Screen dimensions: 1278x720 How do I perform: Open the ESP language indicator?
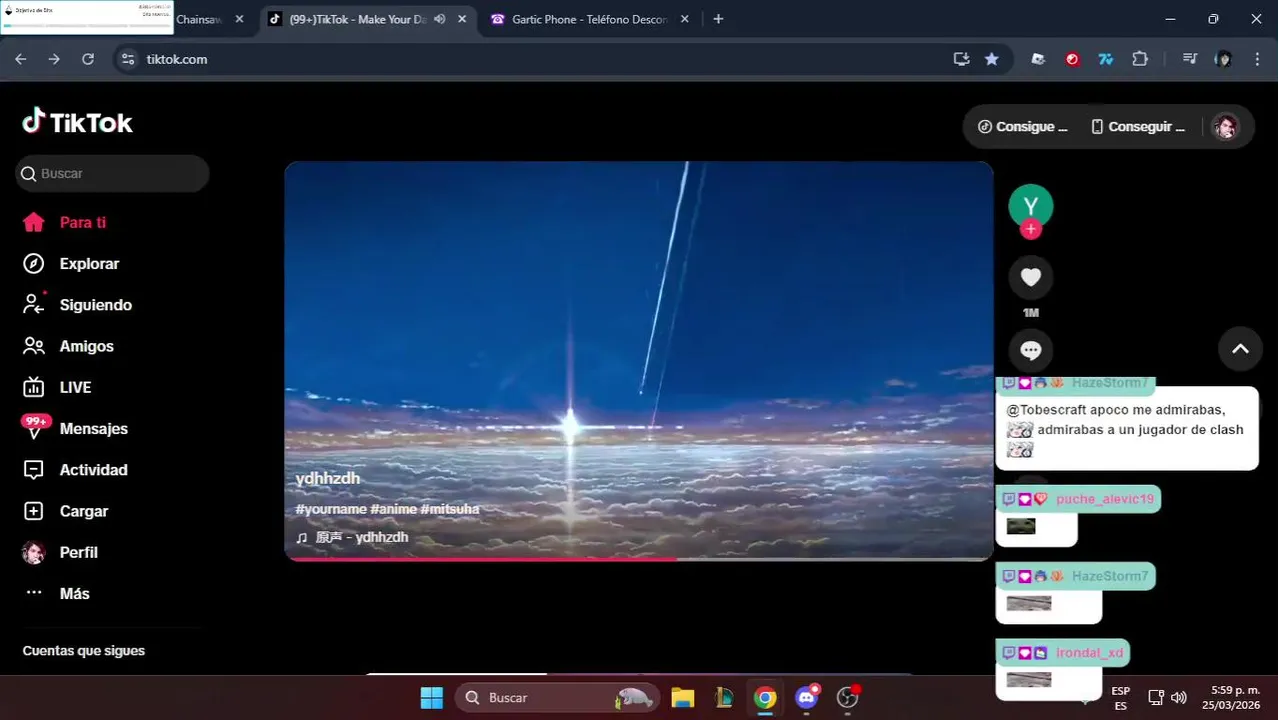[1121, 698]
